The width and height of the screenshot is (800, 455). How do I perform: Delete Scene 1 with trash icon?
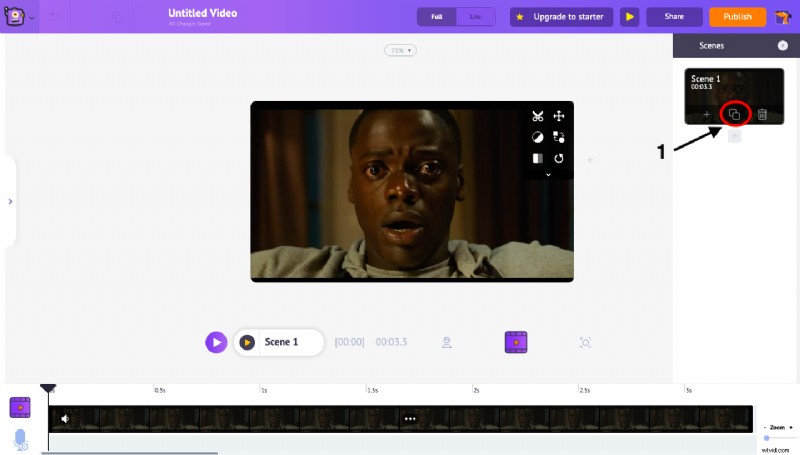[762, 115]
